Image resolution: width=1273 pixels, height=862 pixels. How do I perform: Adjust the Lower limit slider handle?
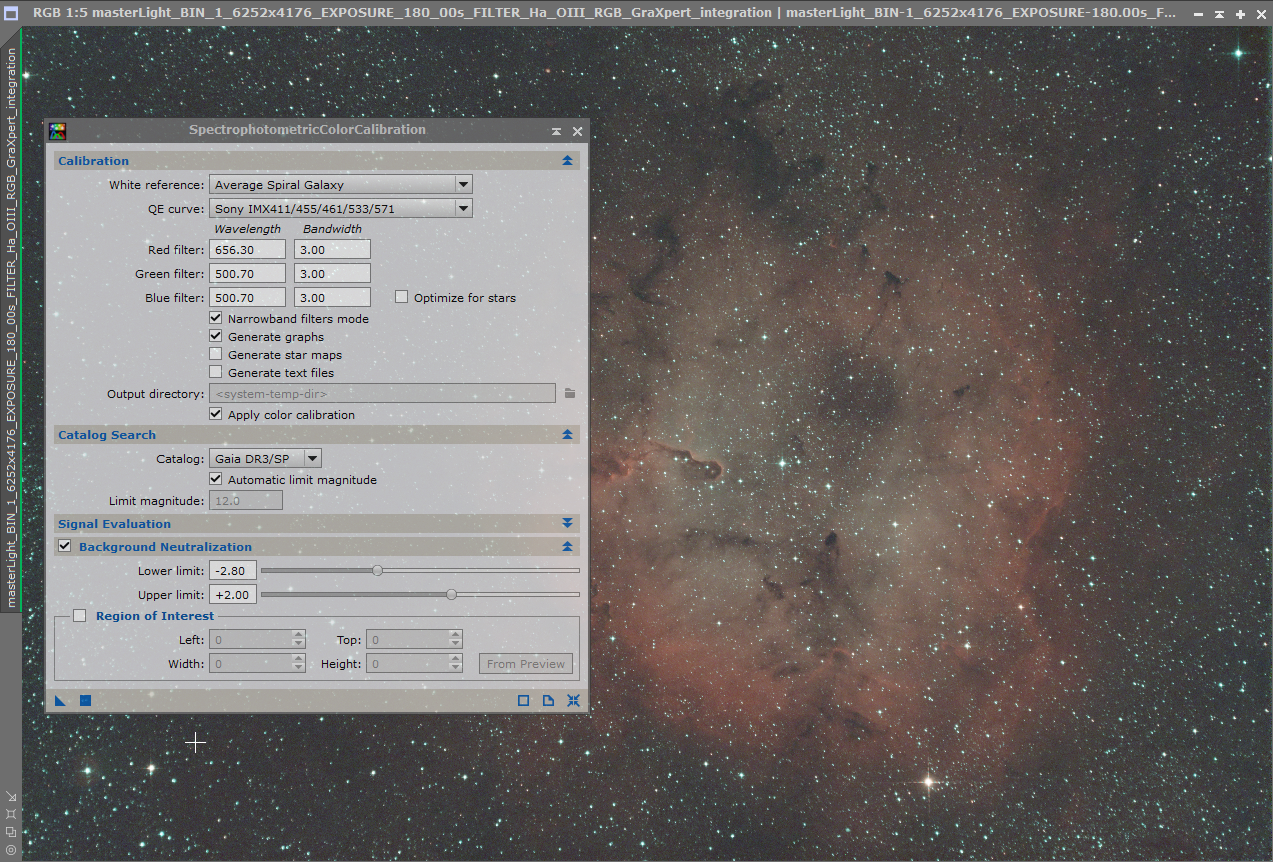pyautogui.click(x=377, y=570)
